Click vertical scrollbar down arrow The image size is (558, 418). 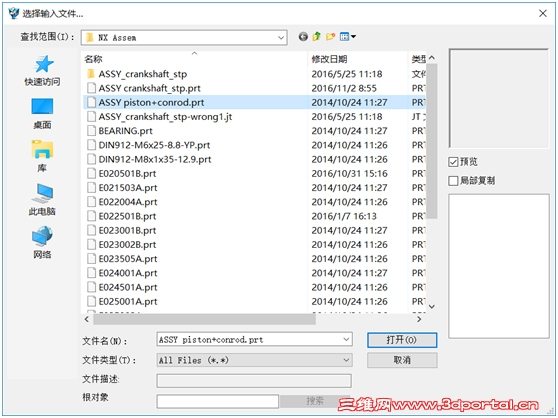coord(432,306)
